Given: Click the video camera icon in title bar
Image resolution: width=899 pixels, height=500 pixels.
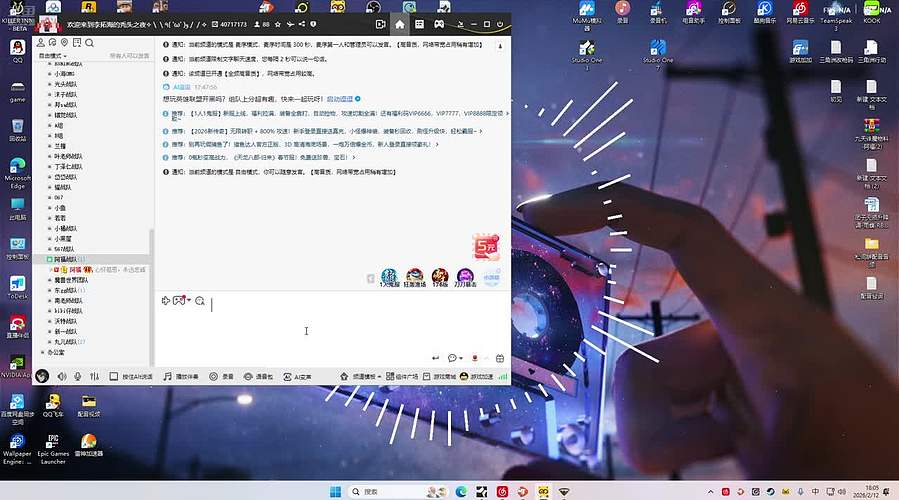Looking at the screenshot, I should [x=380, y=24].
